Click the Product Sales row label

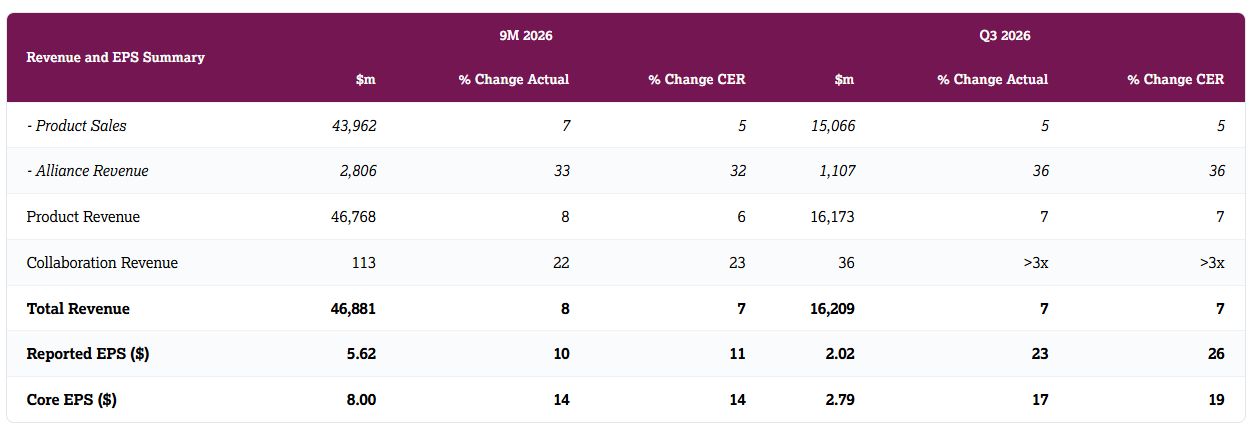pyautogui.click(x=76, y=125)
